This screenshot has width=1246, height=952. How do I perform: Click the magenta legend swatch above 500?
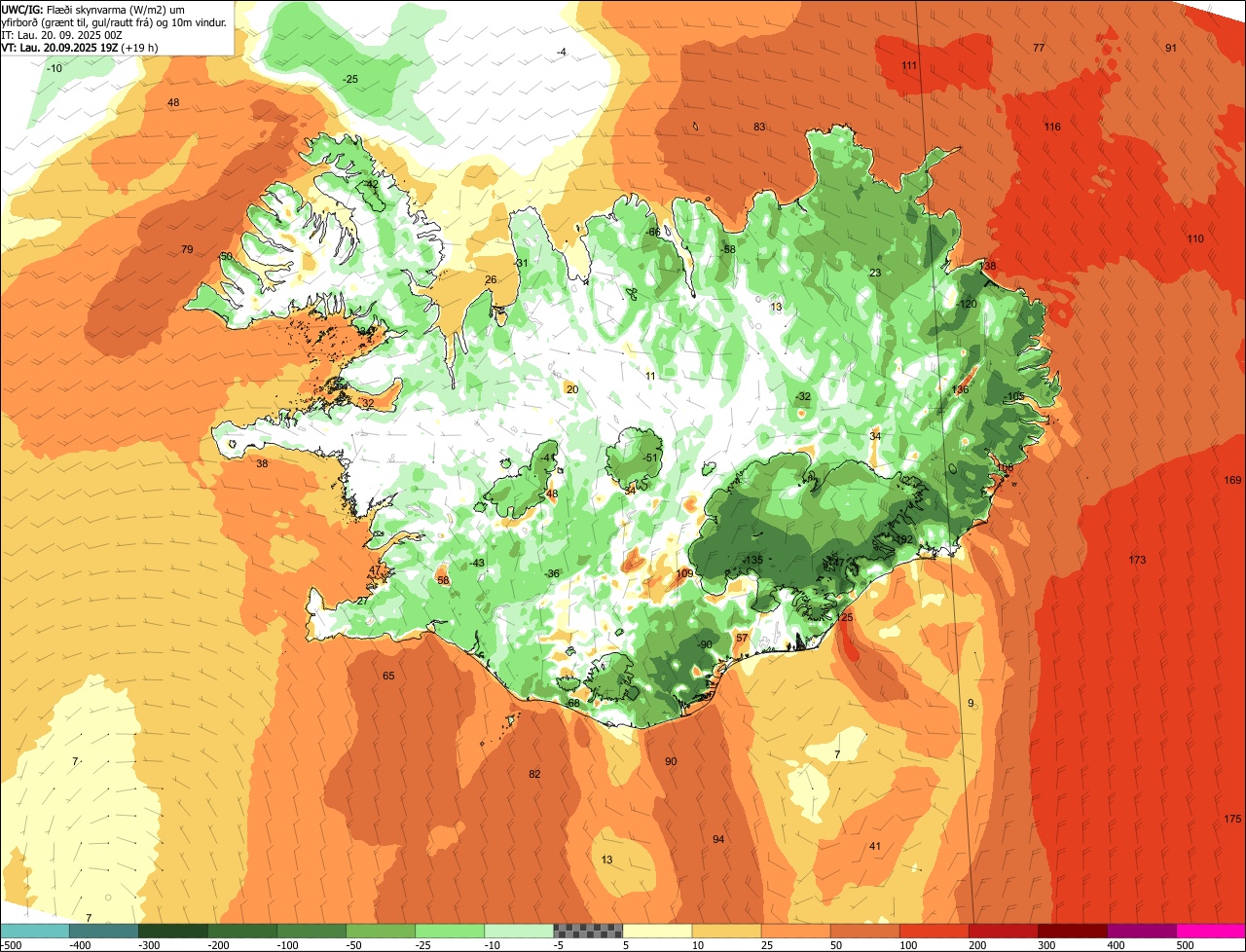pyautogui.click(x=1210, y=931)
